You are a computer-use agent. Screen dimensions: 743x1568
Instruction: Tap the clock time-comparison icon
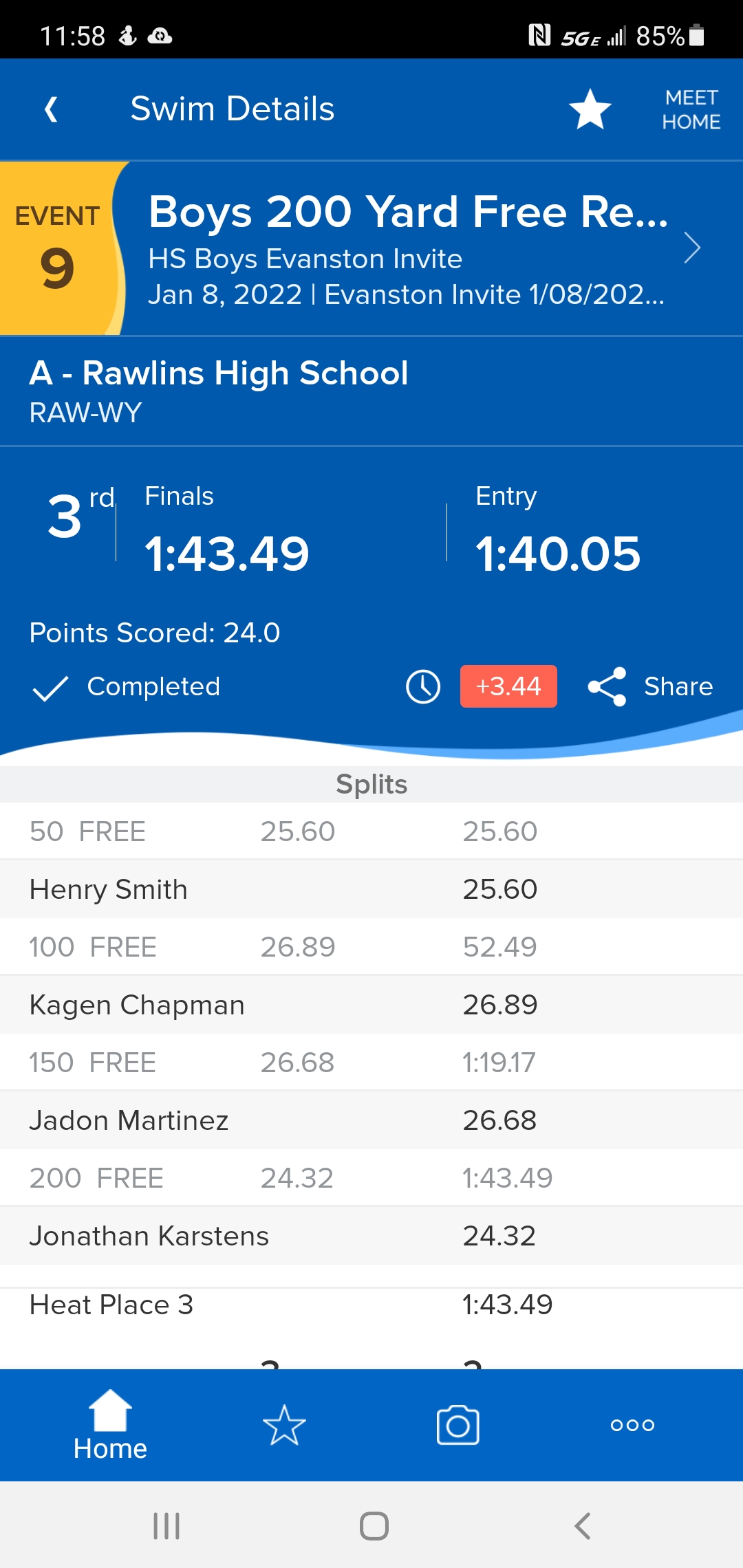[x=423, y=686]
